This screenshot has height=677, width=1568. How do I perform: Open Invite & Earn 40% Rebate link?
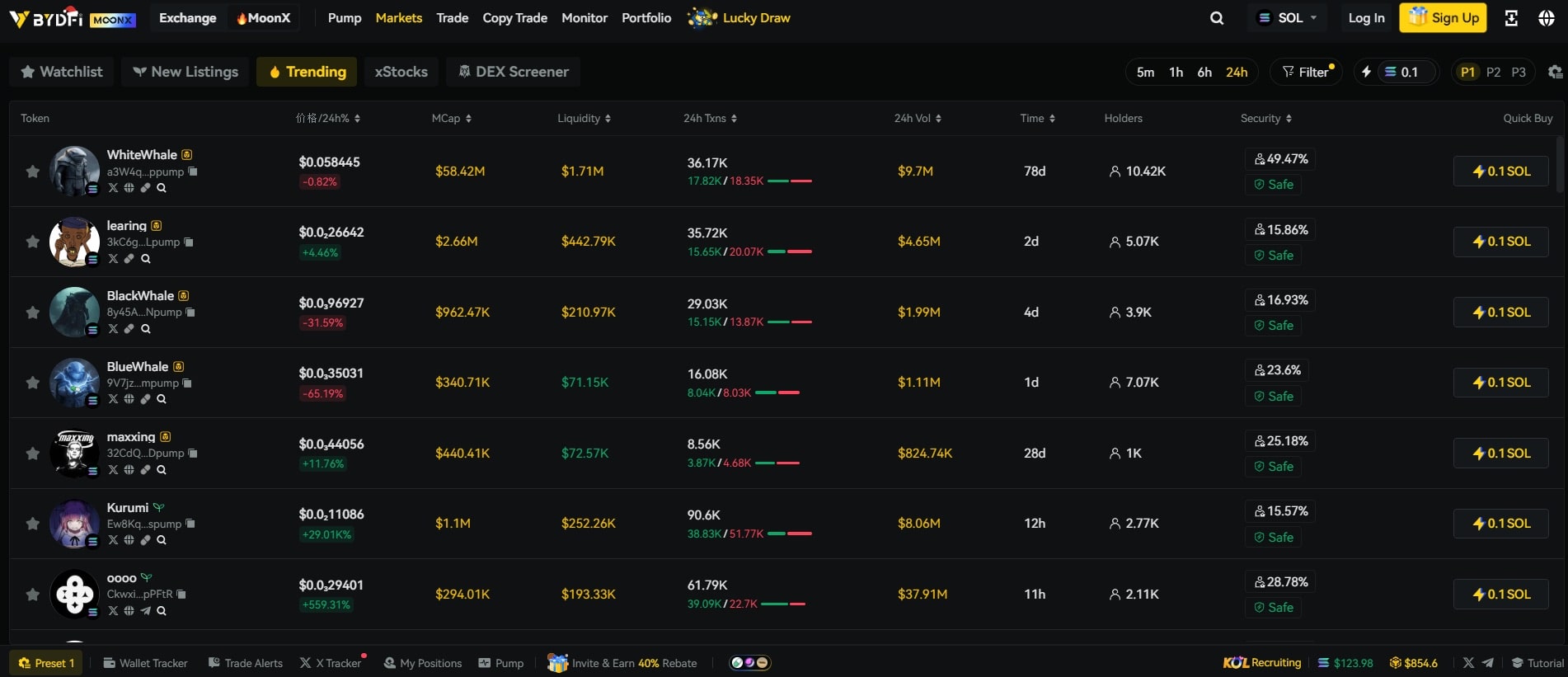622,663
